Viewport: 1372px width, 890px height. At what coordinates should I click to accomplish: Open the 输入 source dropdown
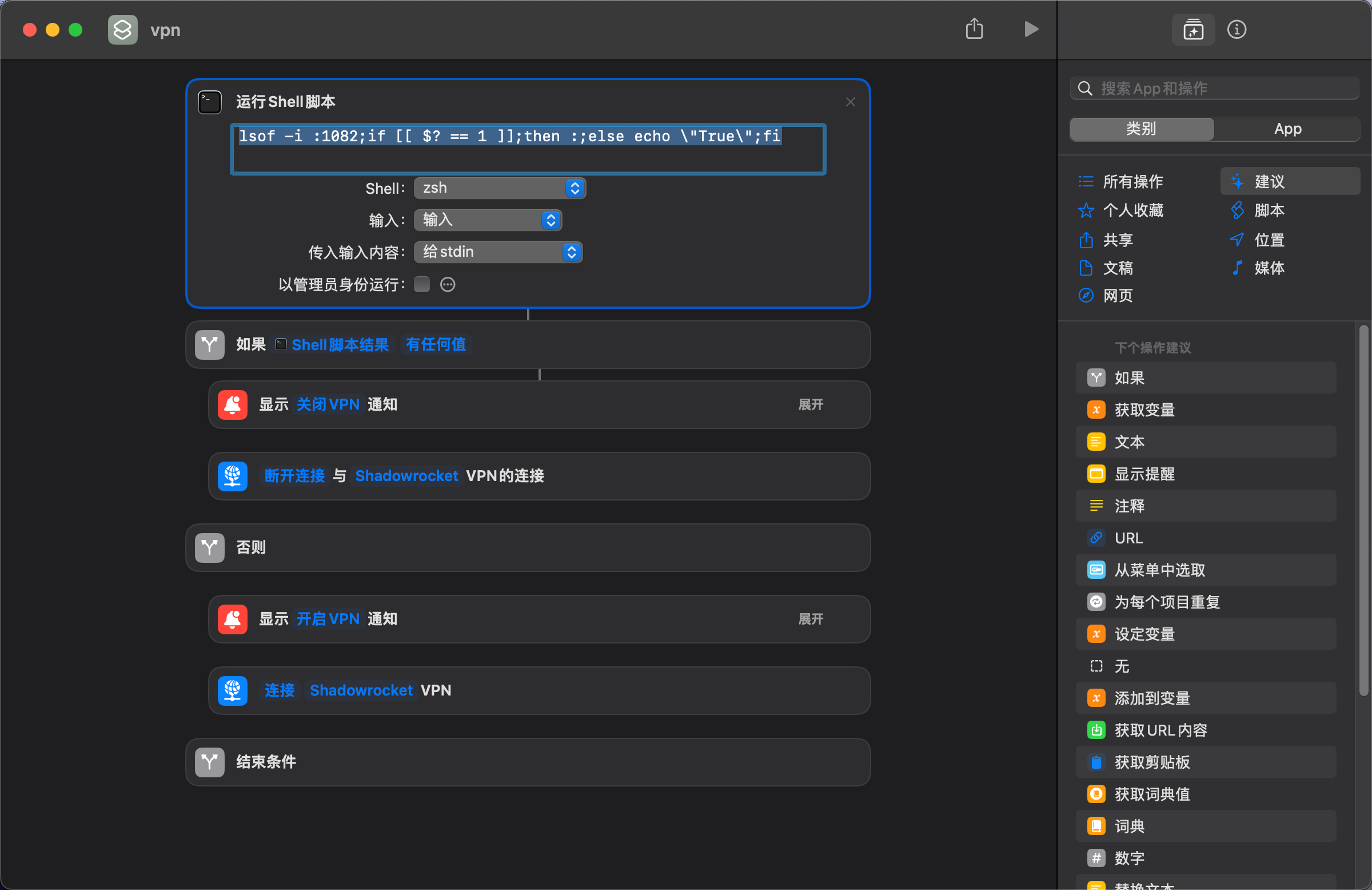point(488,220)
